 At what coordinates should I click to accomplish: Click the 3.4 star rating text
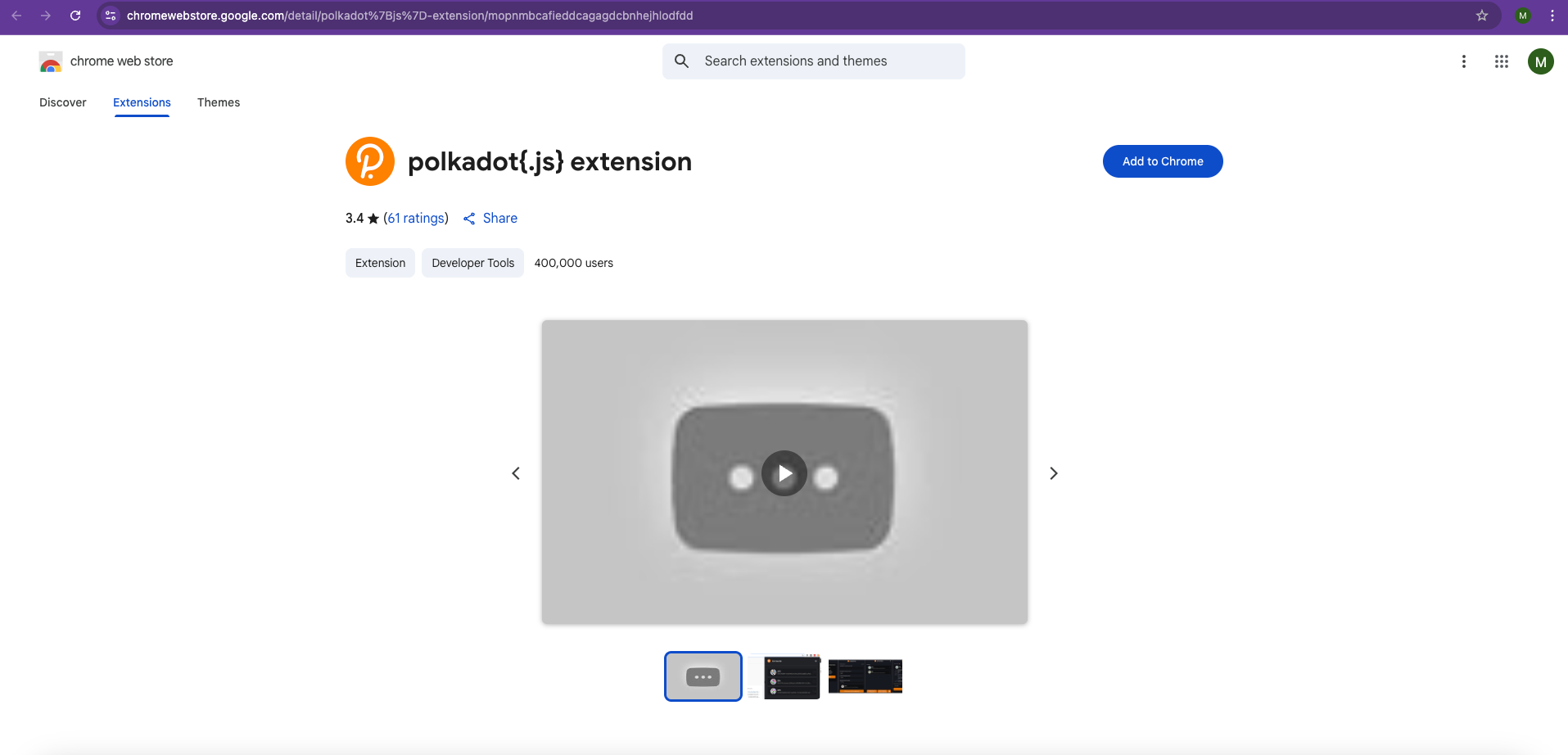pyautogui.click(x=362, y=218)
